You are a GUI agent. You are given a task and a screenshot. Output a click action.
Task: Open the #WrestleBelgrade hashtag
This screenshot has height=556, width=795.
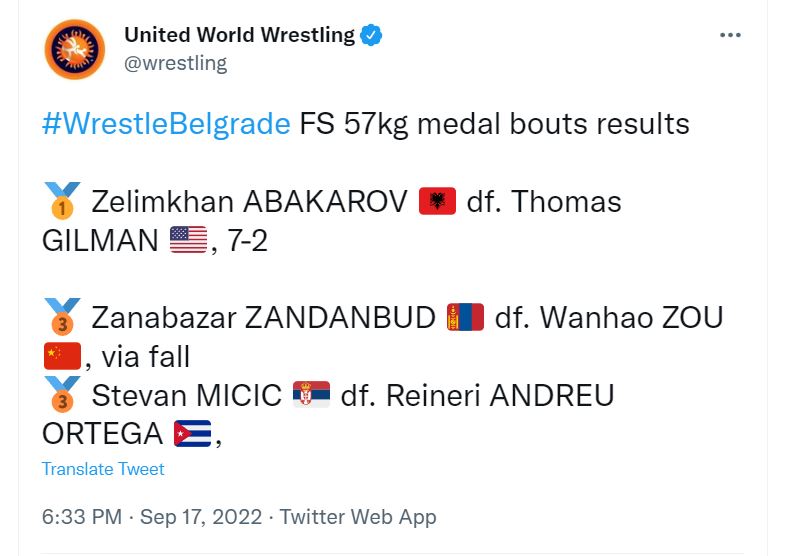[x=166, y=124]
